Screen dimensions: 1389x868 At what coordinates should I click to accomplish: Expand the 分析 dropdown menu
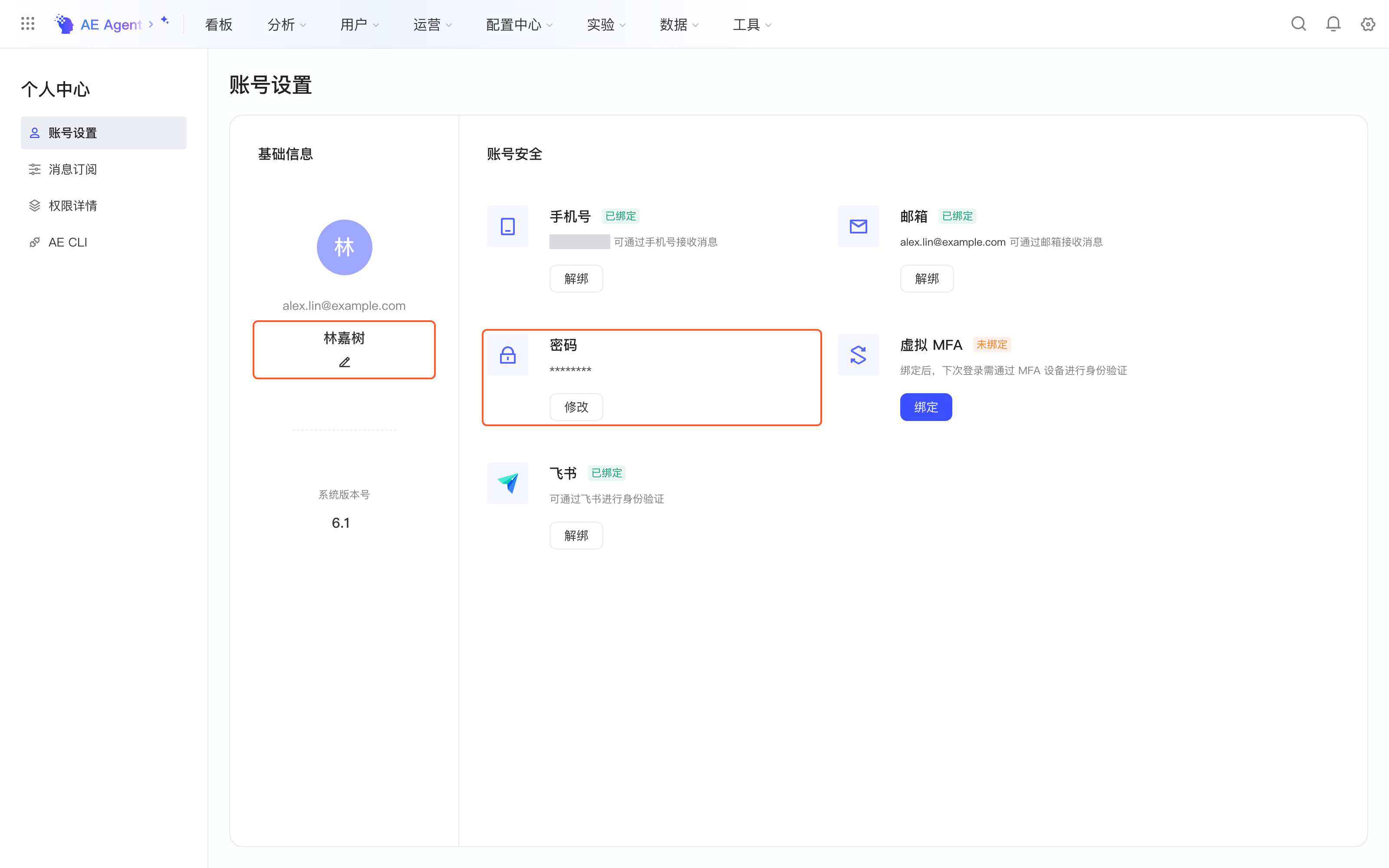(x=287, y=25)
